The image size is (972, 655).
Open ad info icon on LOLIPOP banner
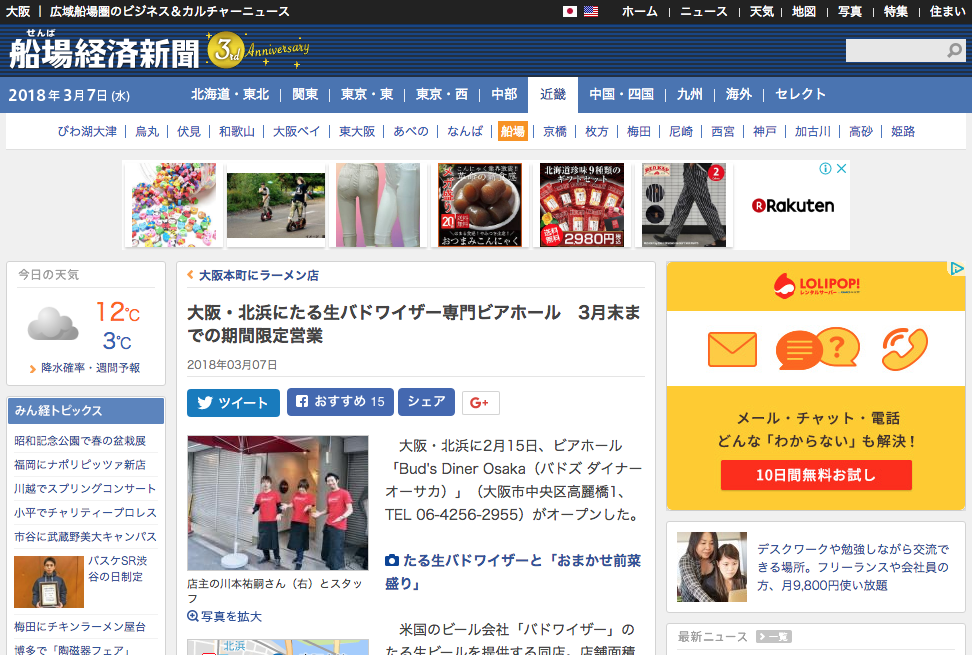(x=957, y=269)
